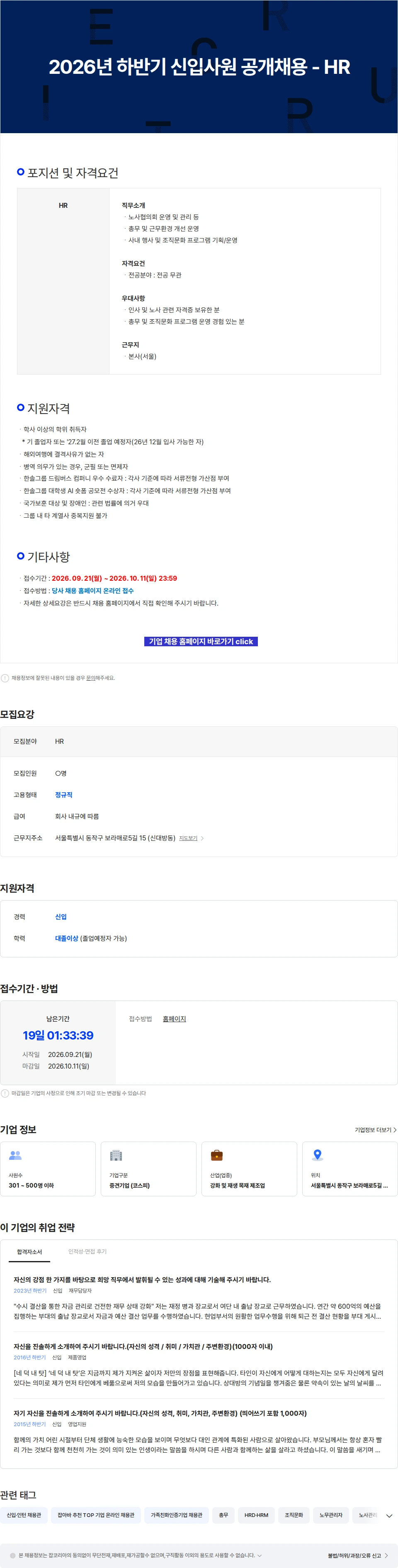Click the 정규직 employment type text
The width and height of the screenshot is (398, 1568).
(x=64, y=795)
